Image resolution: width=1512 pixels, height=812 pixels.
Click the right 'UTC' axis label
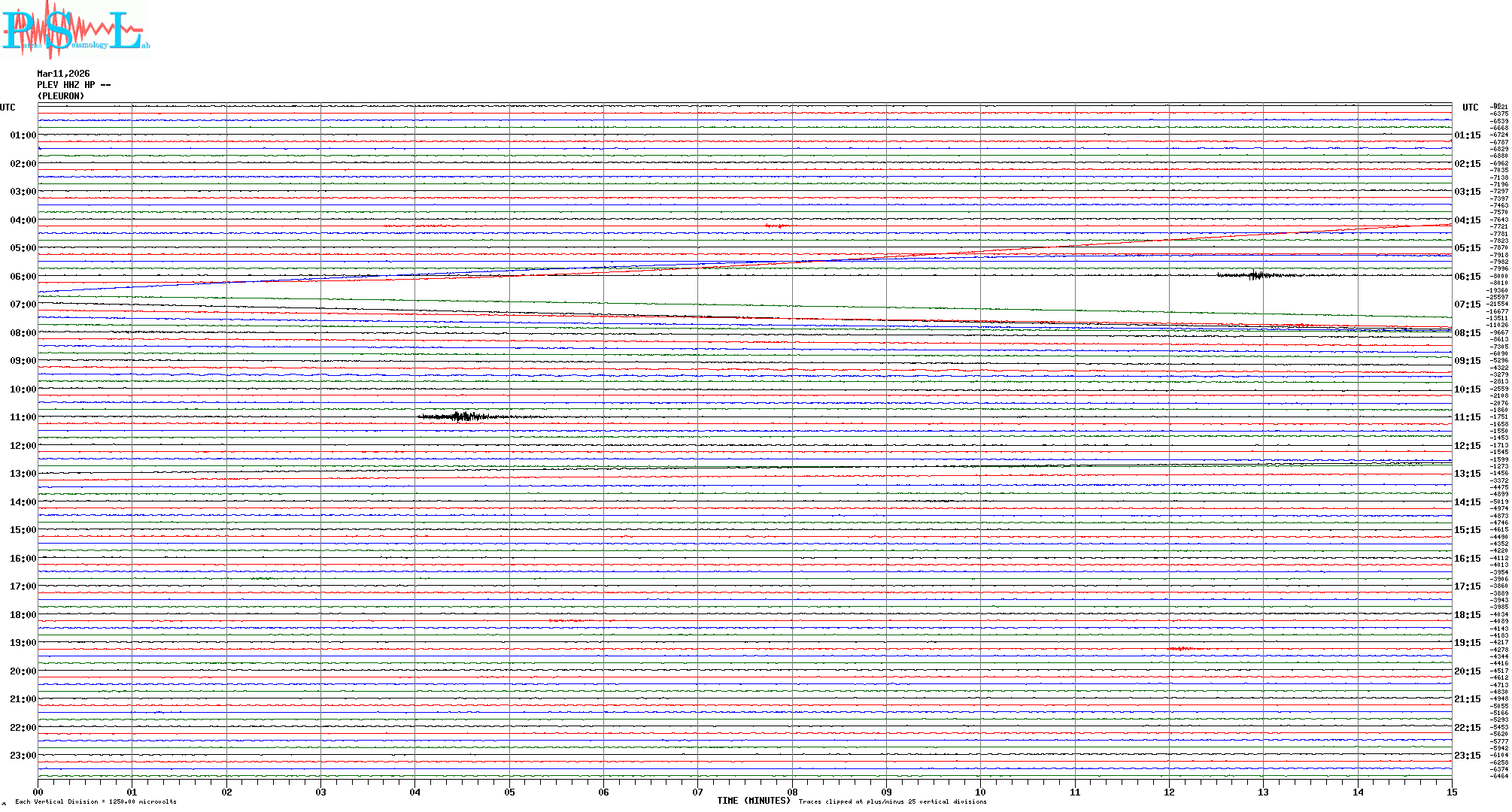(x=1470, y=108)
